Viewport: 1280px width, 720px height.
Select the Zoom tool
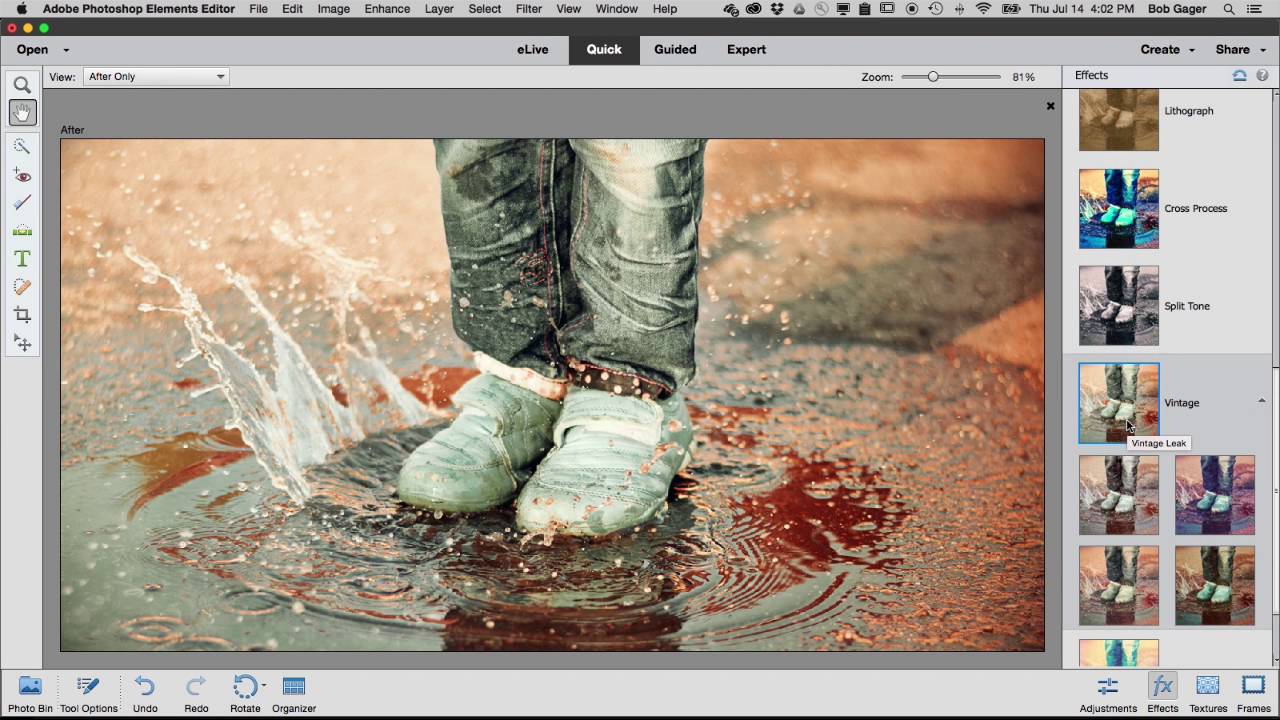click(x=22, y=85)
